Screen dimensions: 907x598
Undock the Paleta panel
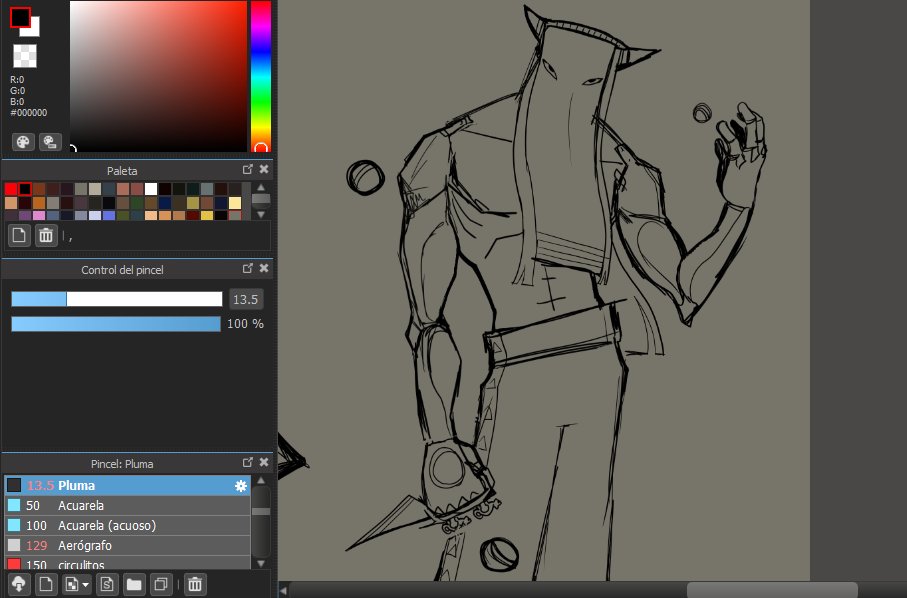click(x=248, y=169)
